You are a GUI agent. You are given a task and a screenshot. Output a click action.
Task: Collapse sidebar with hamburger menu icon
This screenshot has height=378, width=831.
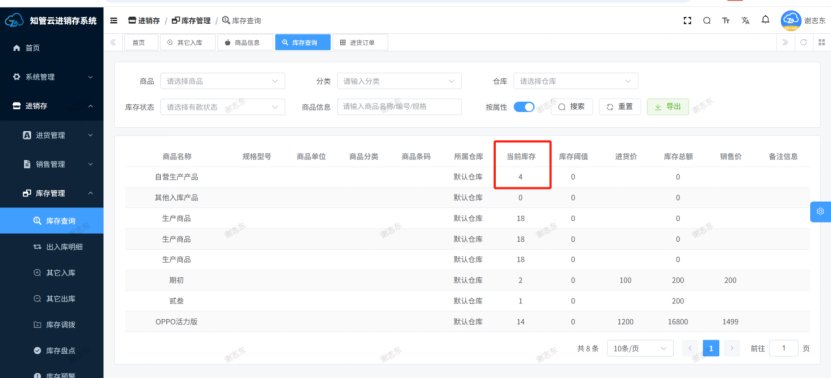[113, 21]
